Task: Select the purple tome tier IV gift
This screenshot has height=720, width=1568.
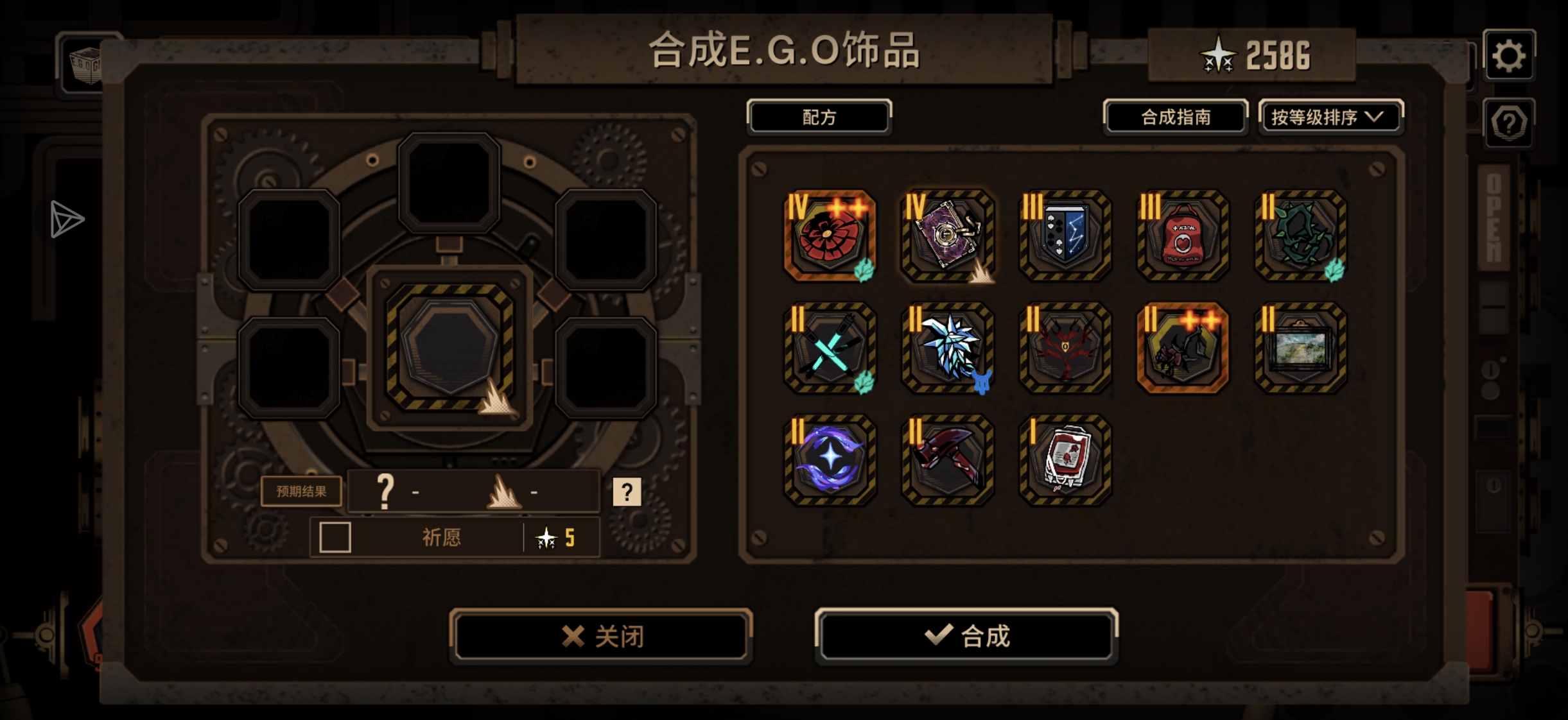Action: tap(948, 236)
